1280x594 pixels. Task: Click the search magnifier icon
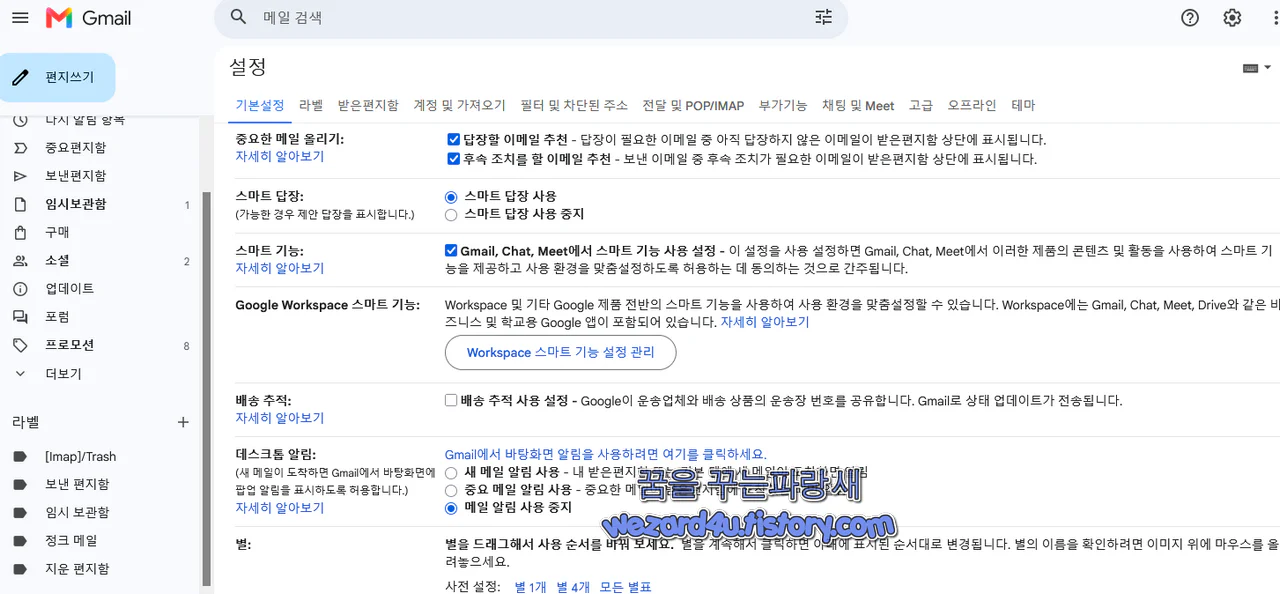(238, 17)
